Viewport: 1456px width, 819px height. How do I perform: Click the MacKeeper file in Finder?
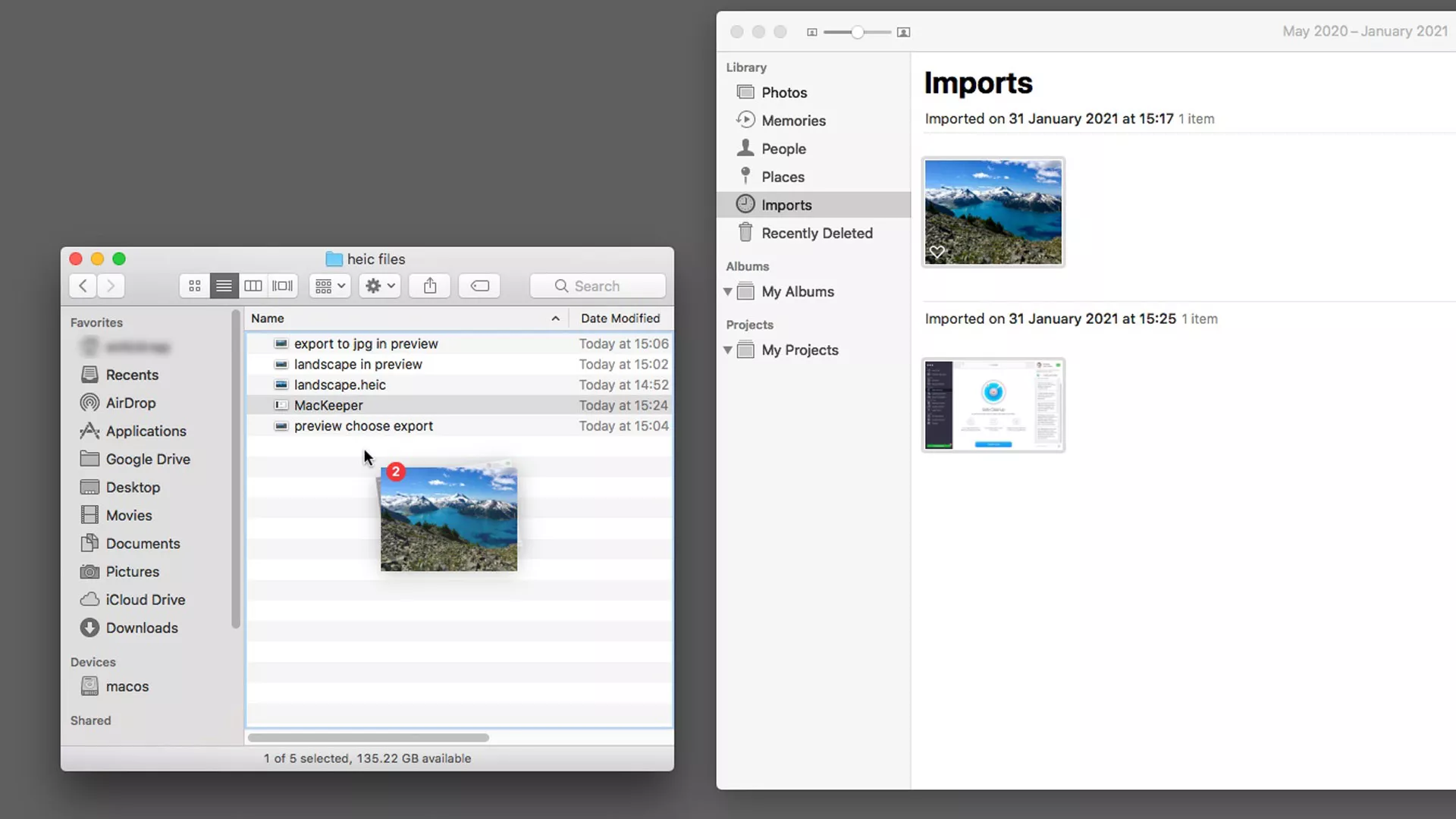329,405
